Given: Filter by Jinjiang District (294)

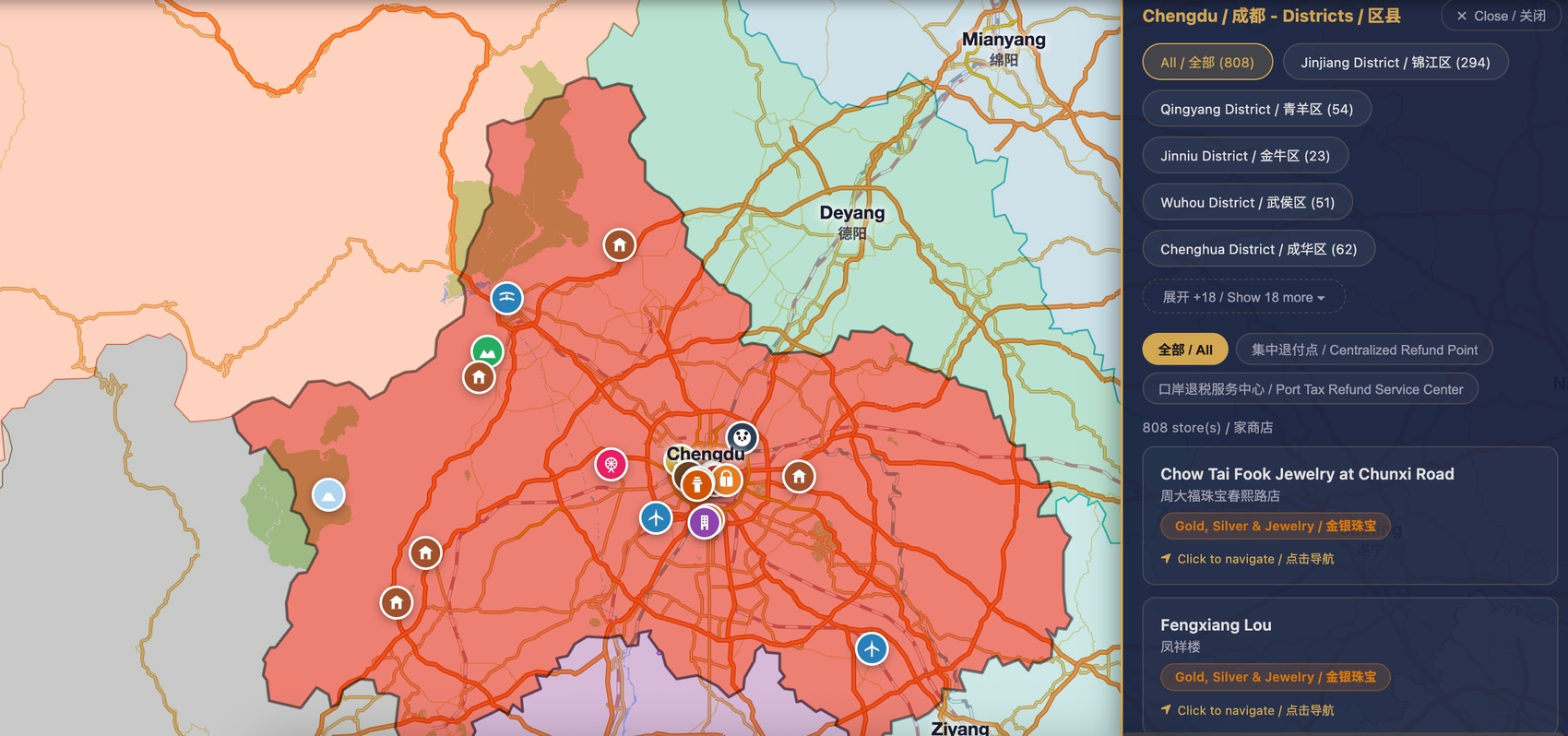Looking at the screenshot, I should pos(1396,62).
